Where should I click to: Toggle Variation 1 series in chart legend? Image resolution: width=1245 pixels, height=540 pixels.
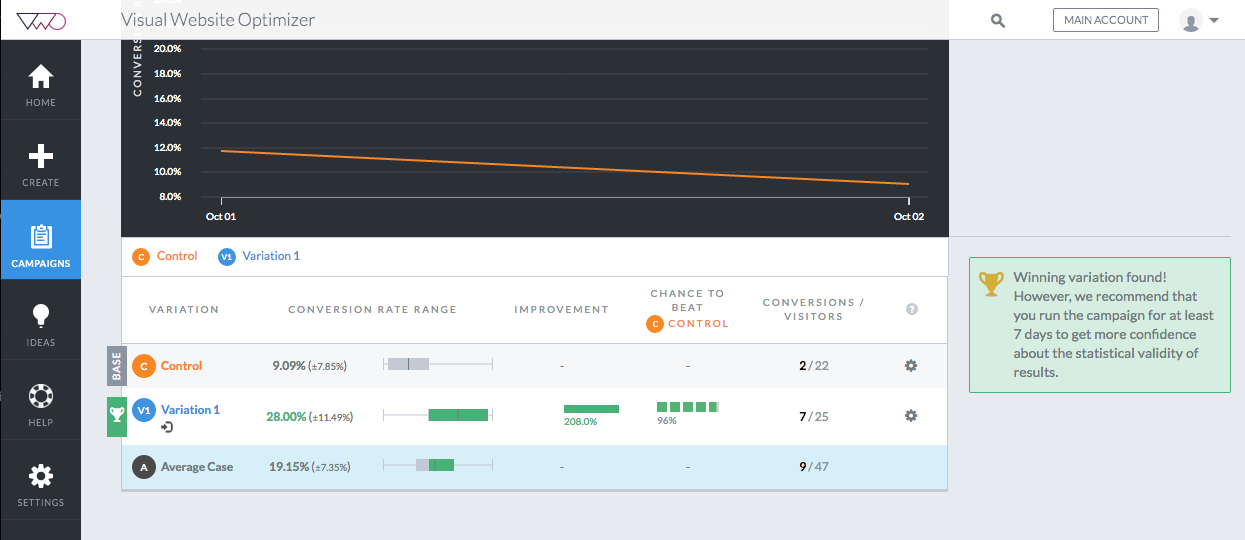(259, 256)
